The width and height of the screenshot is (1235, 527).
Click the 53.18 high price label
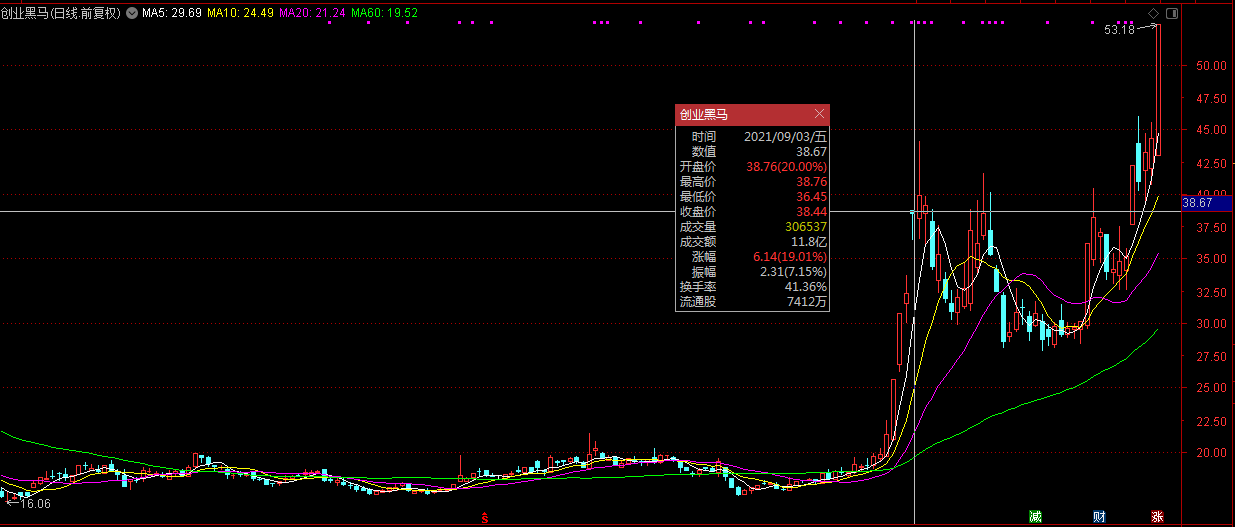tap(1119, 30)
